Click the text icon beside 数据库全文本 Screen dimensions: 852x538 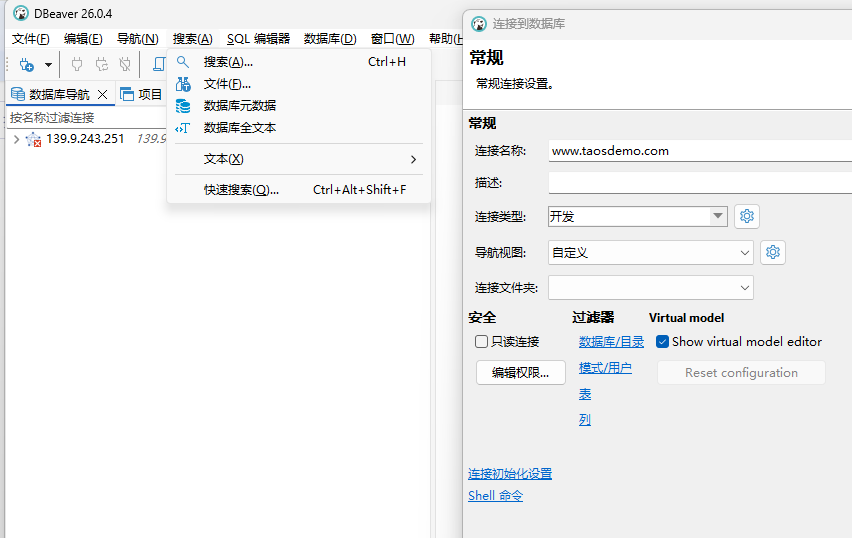183,128
